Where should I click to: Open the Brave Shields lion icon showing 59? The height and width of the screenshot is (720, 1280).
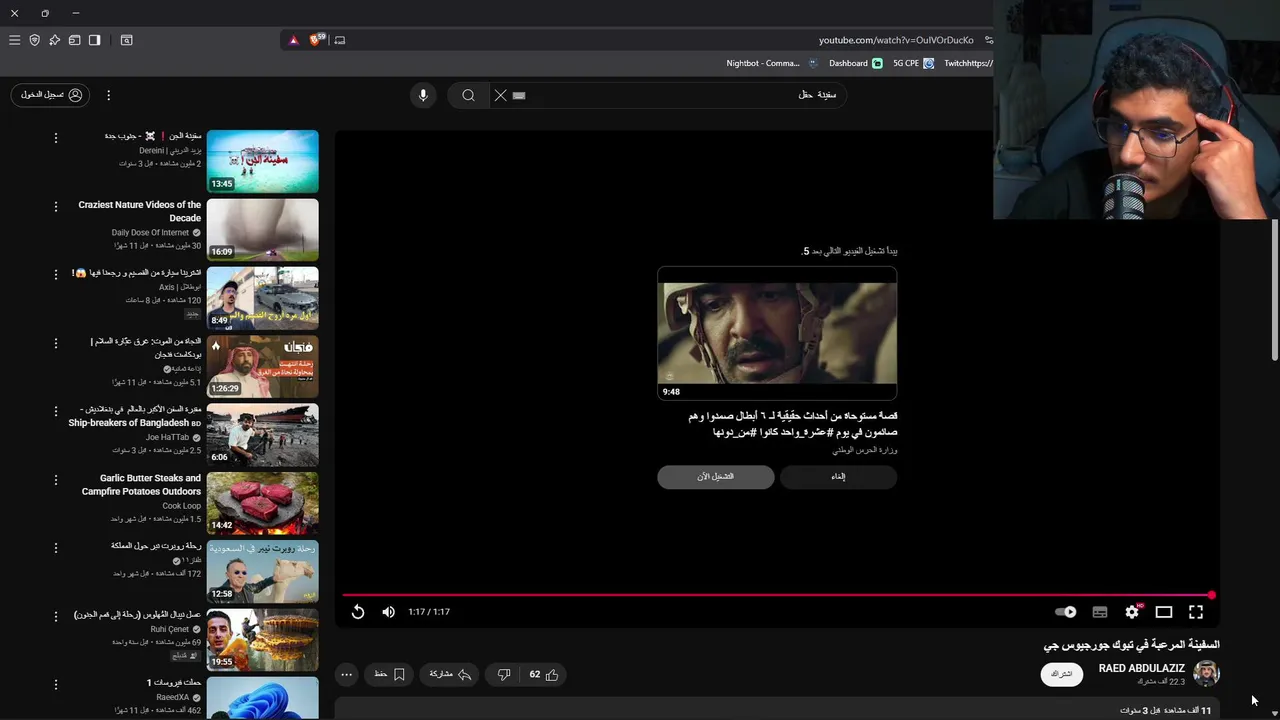316,40
